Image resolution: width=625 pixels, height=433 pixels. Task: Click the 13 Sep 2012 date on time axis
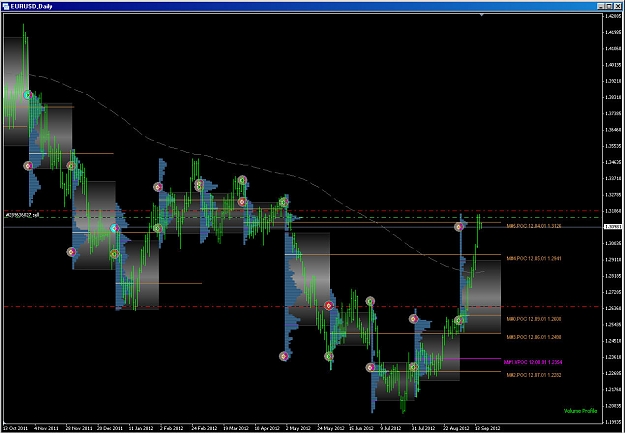click(487, 428)
